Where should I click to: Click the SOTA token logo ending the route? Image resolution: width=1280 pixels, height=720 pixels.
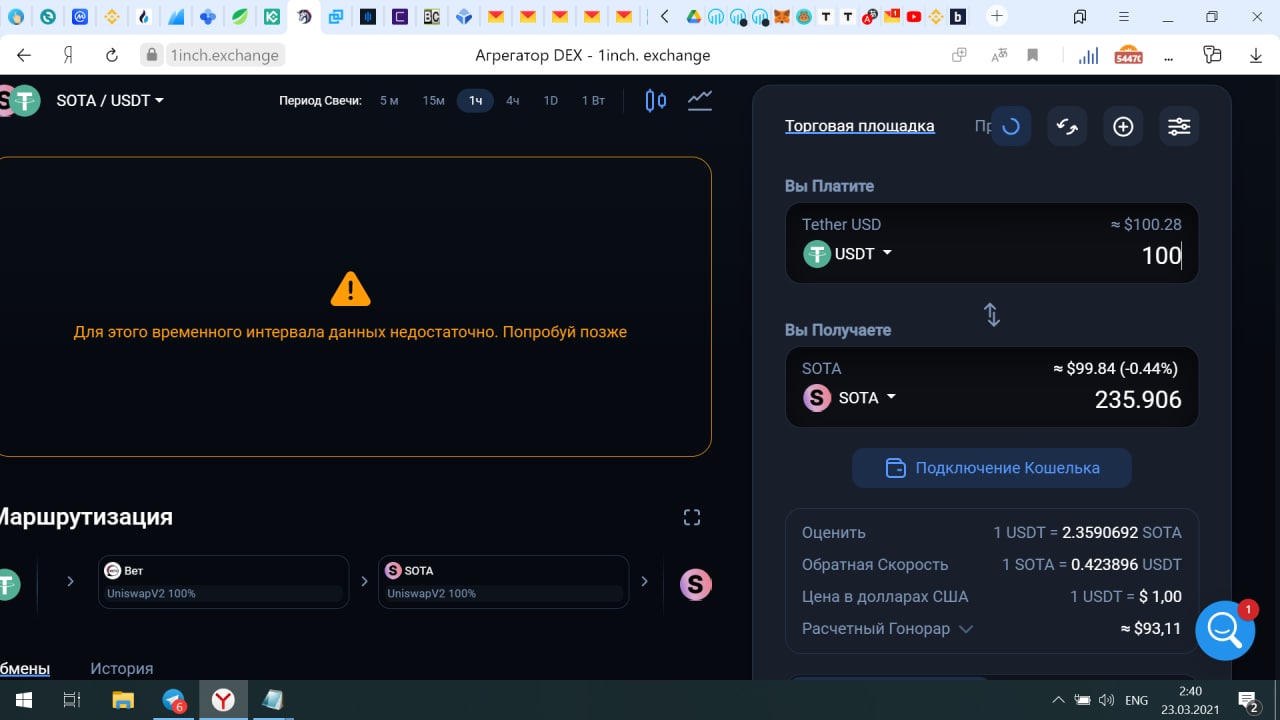pos(696,584)
